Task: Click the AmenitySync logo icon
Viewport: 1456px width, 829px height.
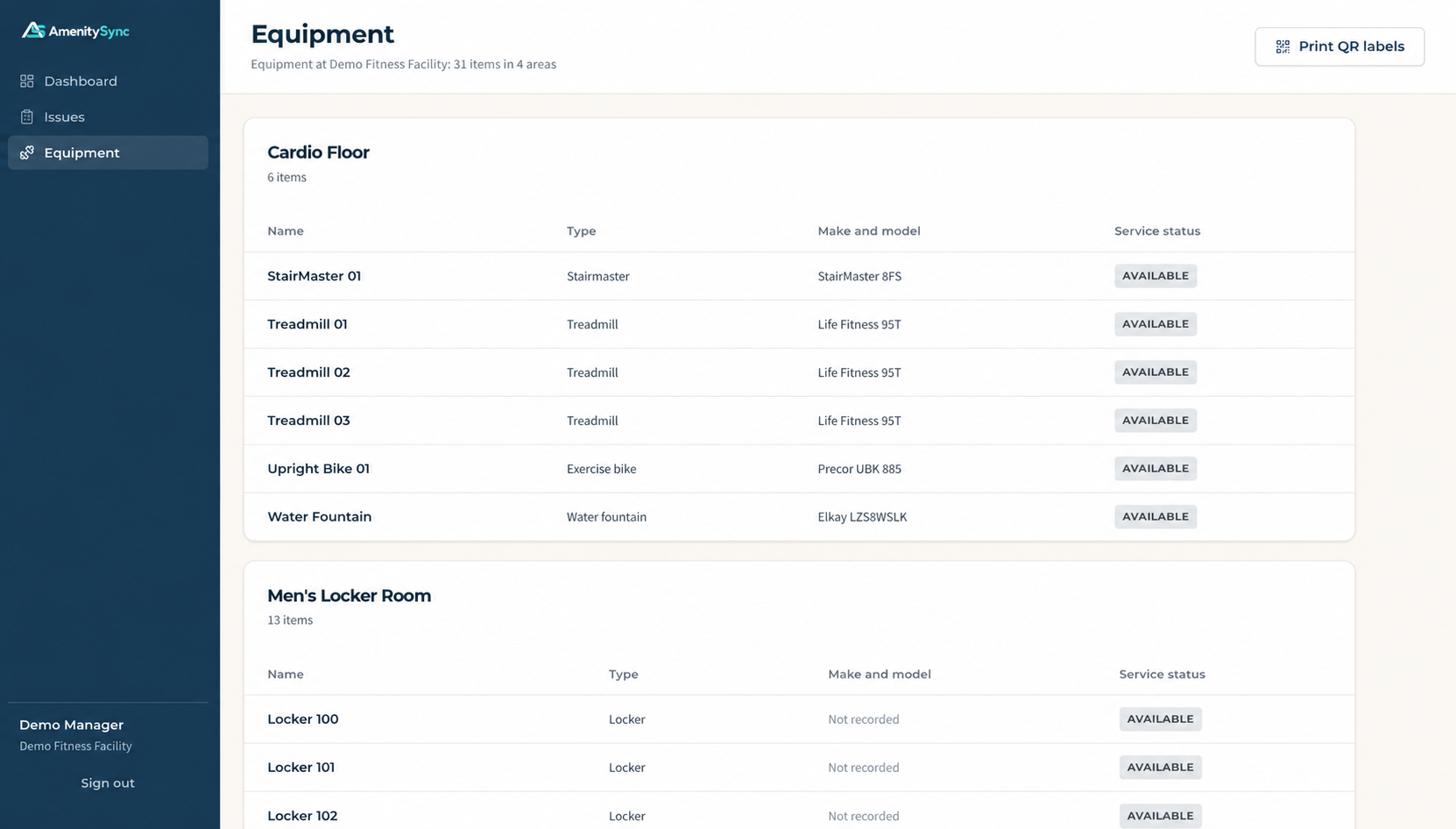Action: click(33, 31)
